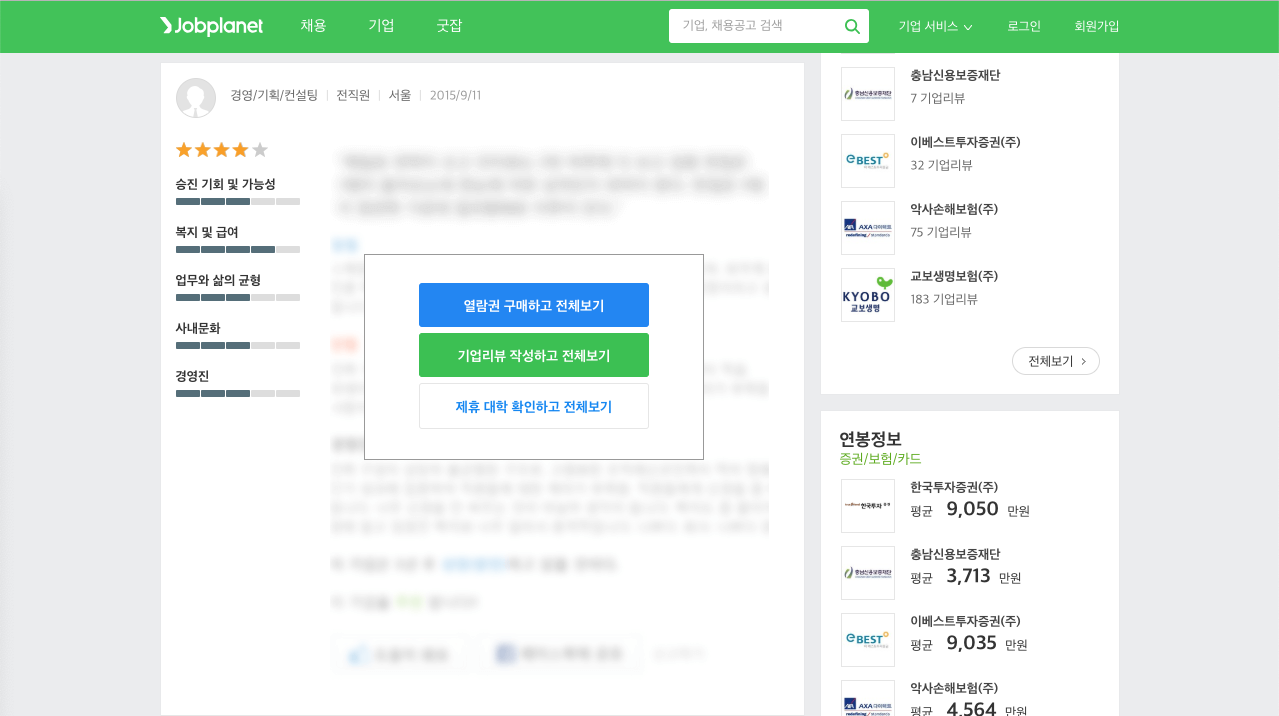The height and width of the screenshot is (716, 1279).
Task: Click the 연봉정보 heading
Action: coord(870,439)
